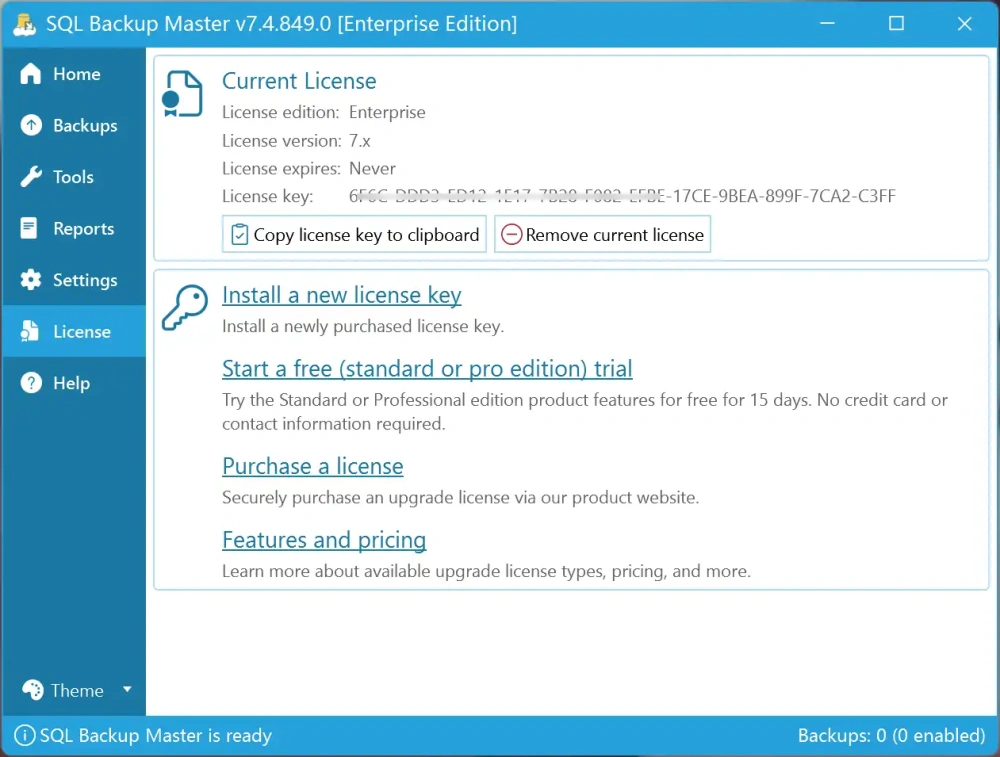Click the Theme label in sidebar
This screenshot has height=757, width=1000.
[x=77, y=691]
